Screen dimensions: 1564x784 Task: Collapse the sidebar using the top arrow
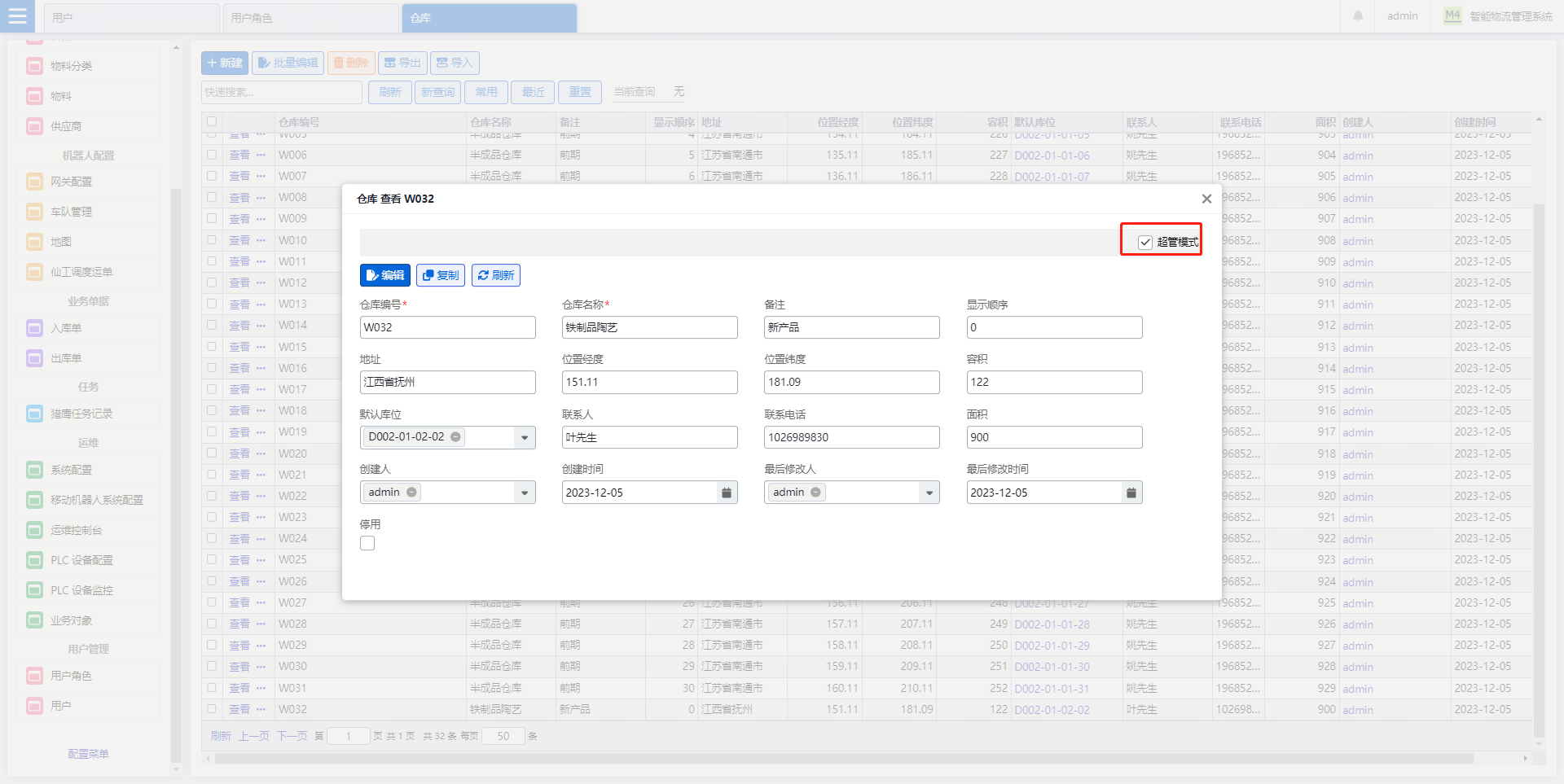pyautogui.click(x=176, y=47)
